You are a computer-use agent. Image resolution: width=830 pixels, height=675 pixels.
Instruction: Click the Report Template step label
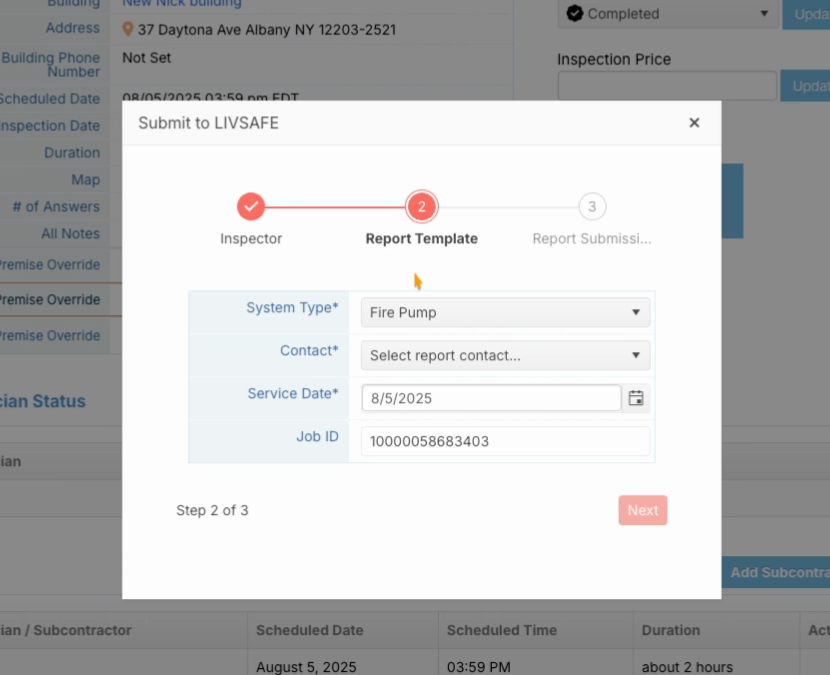click(x=421, y=239)
